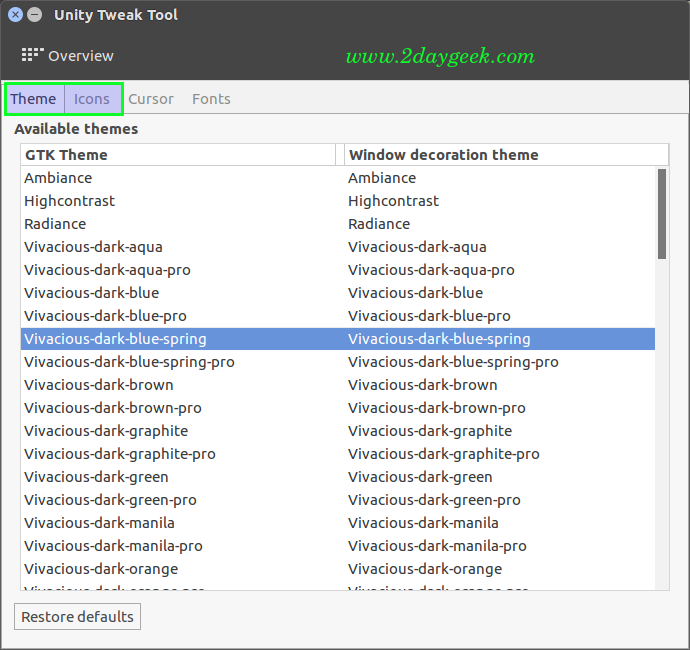This screenshot has height=650, width=690.
Task: Choose Vivacious-dark-manila-pro under Window decoration theme
Action: [437, 546]
